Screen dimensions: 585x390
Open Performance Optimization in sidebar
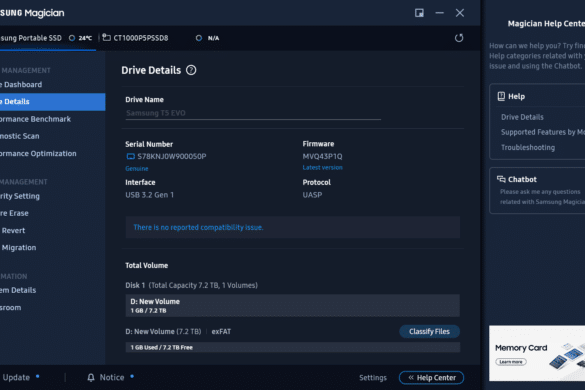[38, 154]
